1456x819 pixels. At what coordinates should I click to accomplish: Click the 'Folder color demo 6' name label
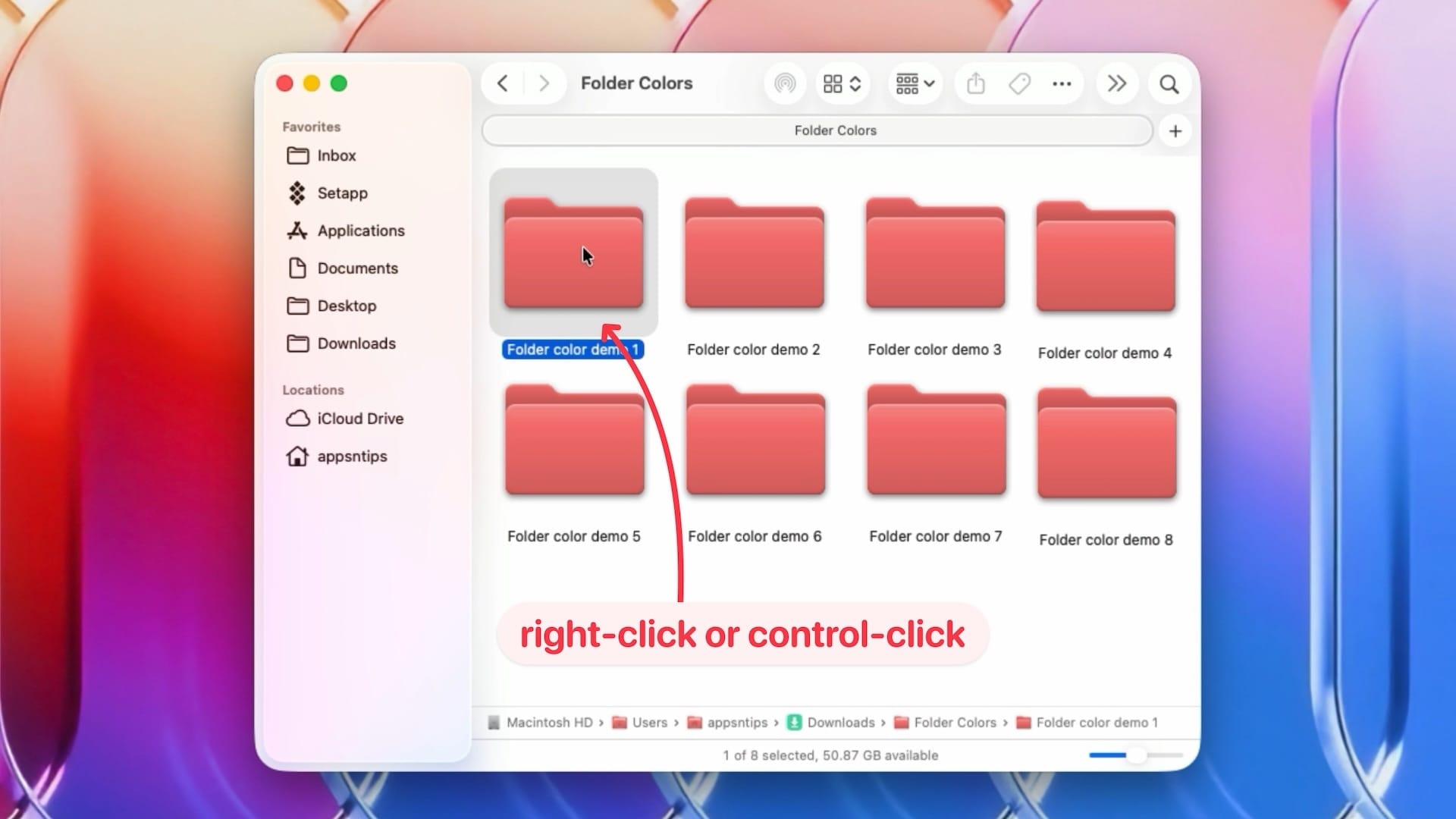(755, 537)
